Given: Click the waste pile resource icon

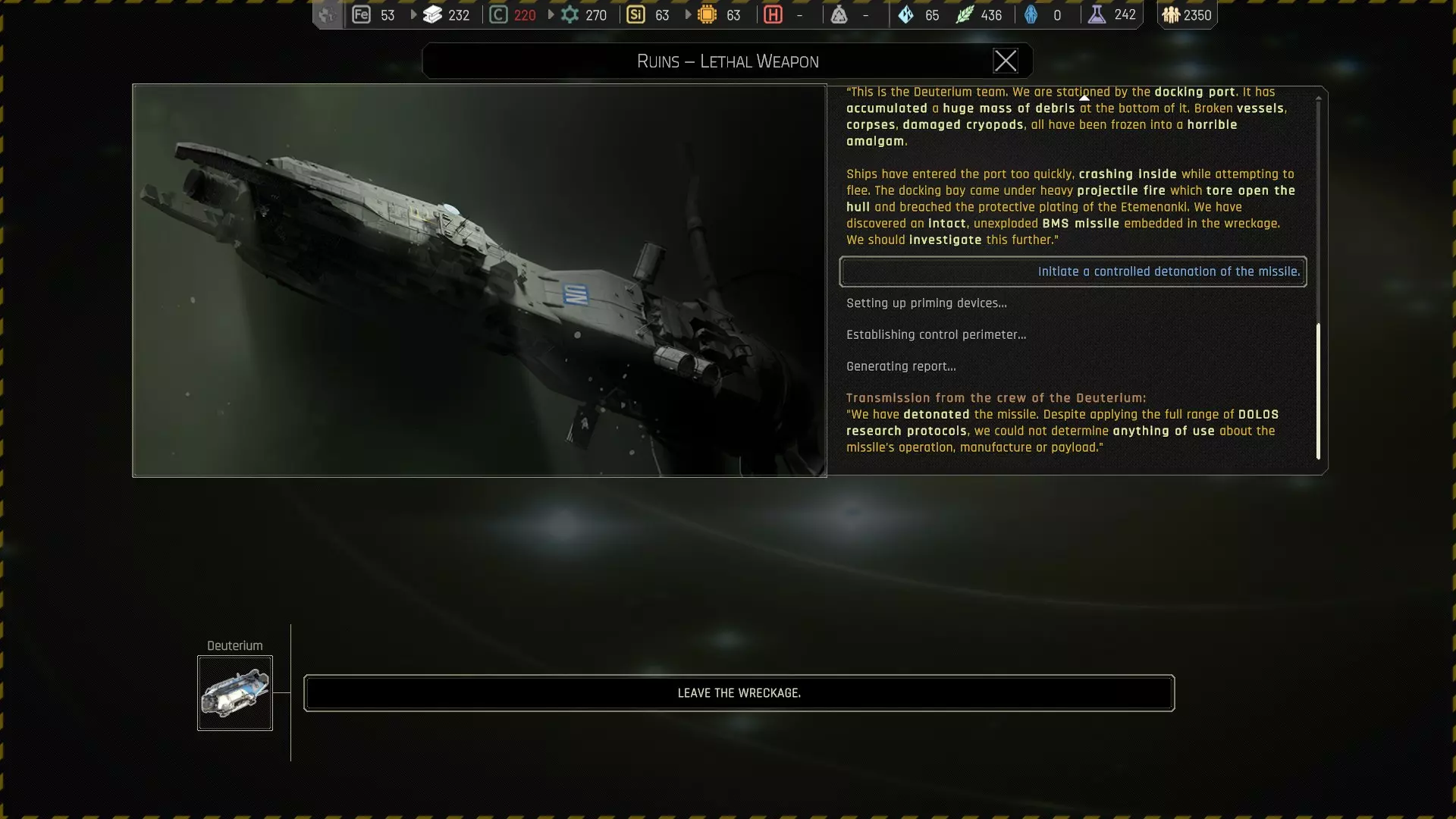Looking at the screenshot, I should tap(839, 14).
